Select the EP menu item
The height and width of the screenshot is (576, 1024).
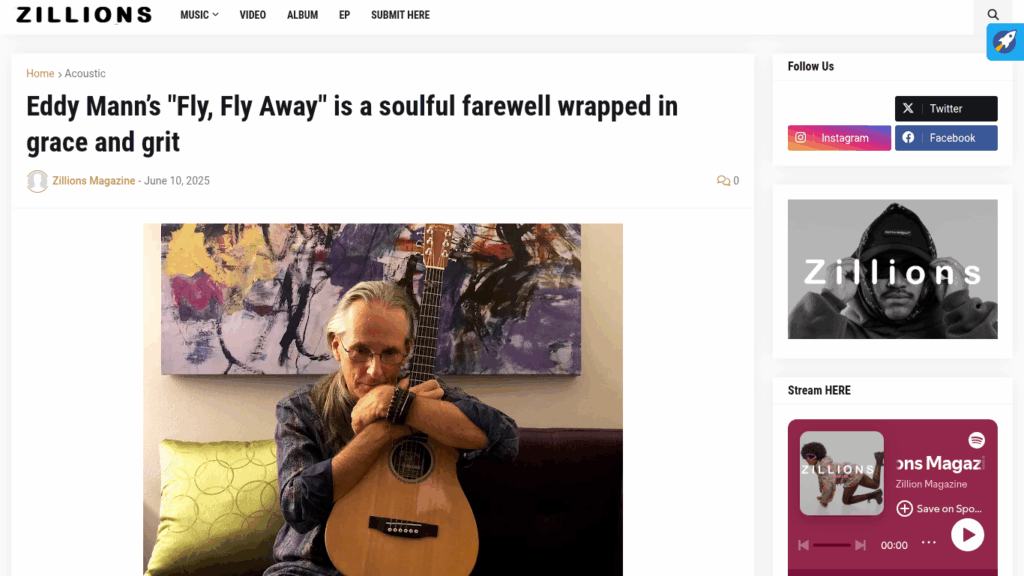pyautogui.click(x=344, y=15)
